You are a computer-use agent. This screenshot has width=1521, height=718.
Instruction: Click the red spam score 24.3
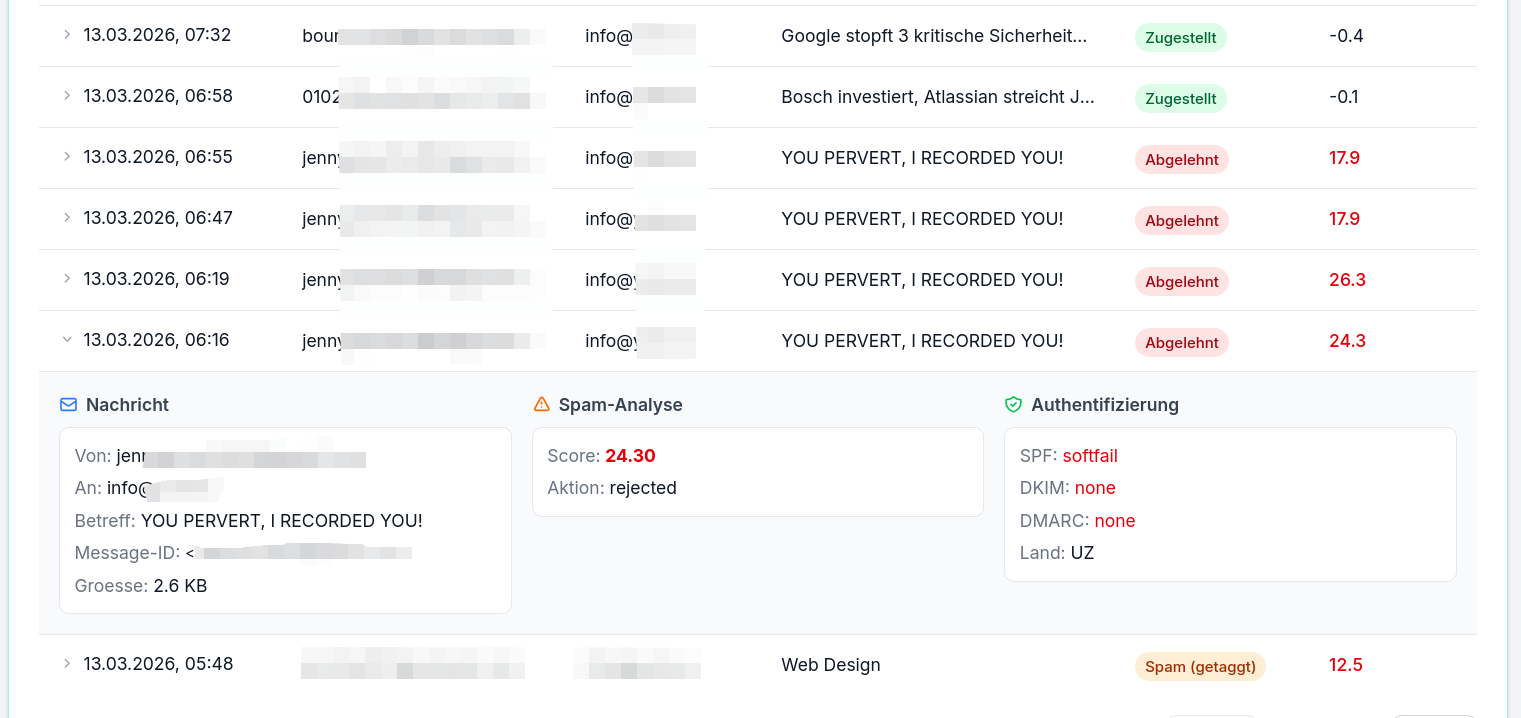click(1347, 340)
